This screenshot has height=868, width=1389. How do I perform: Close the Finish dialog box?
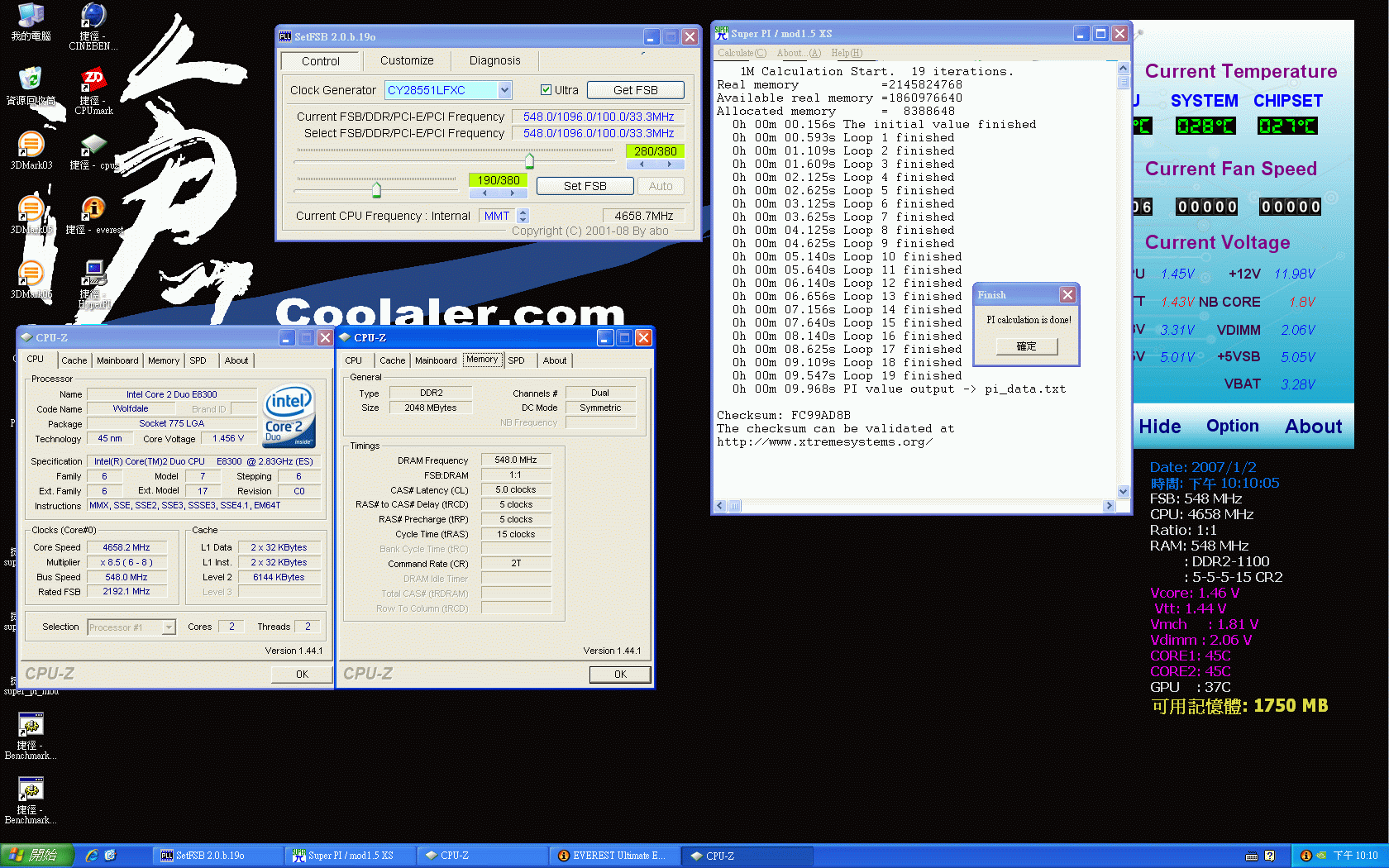[1067, 295]
